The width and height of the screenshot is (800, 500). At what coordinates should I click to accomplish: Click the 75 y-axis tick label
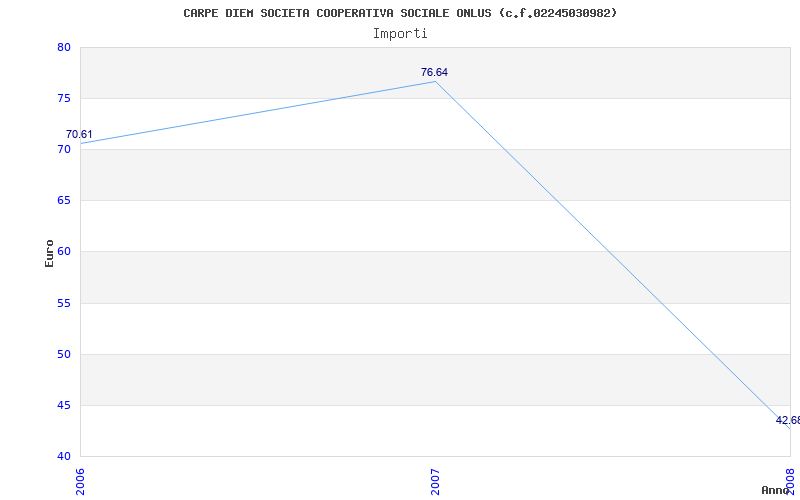point(64,98)
